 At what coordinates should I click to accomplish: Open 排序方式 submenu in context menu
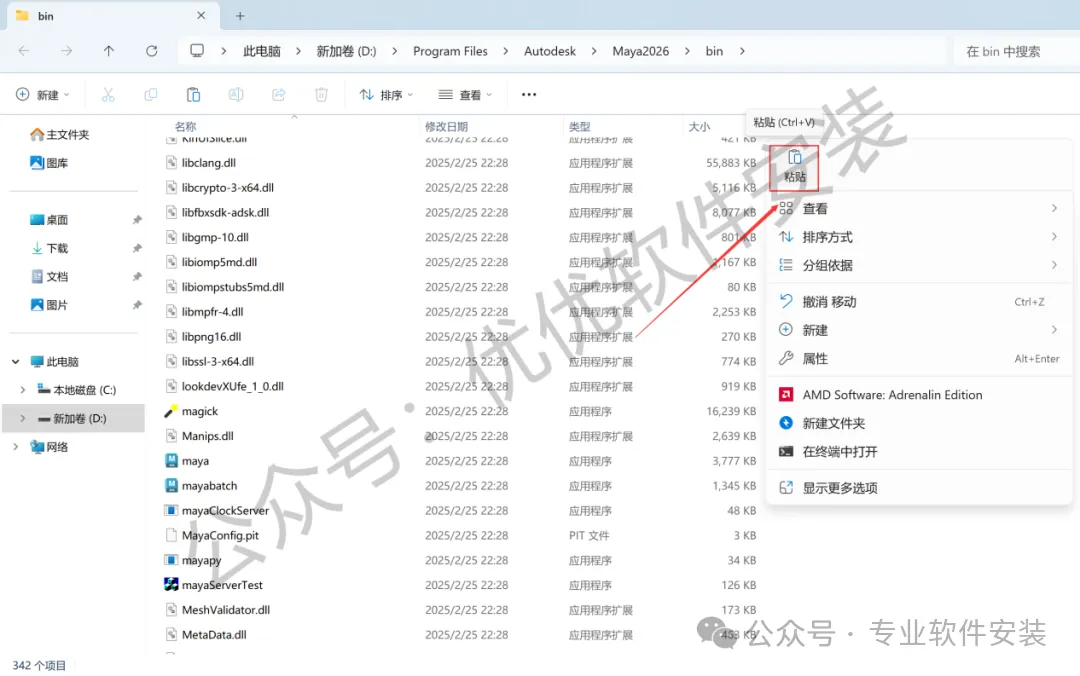pyautogui.click(x=920, y=237)
